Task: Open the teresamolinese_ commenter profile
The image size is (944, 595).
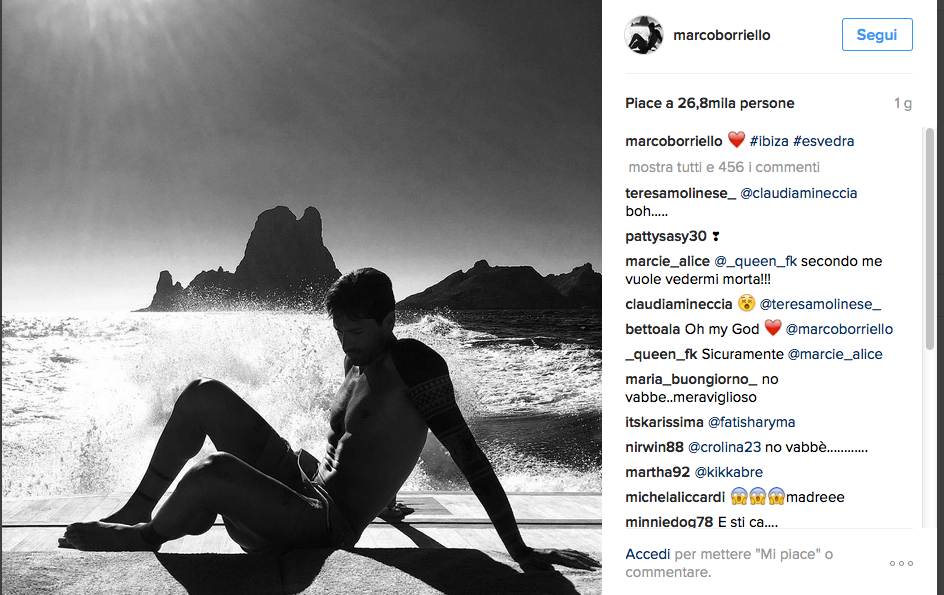Action: point(680,193)
